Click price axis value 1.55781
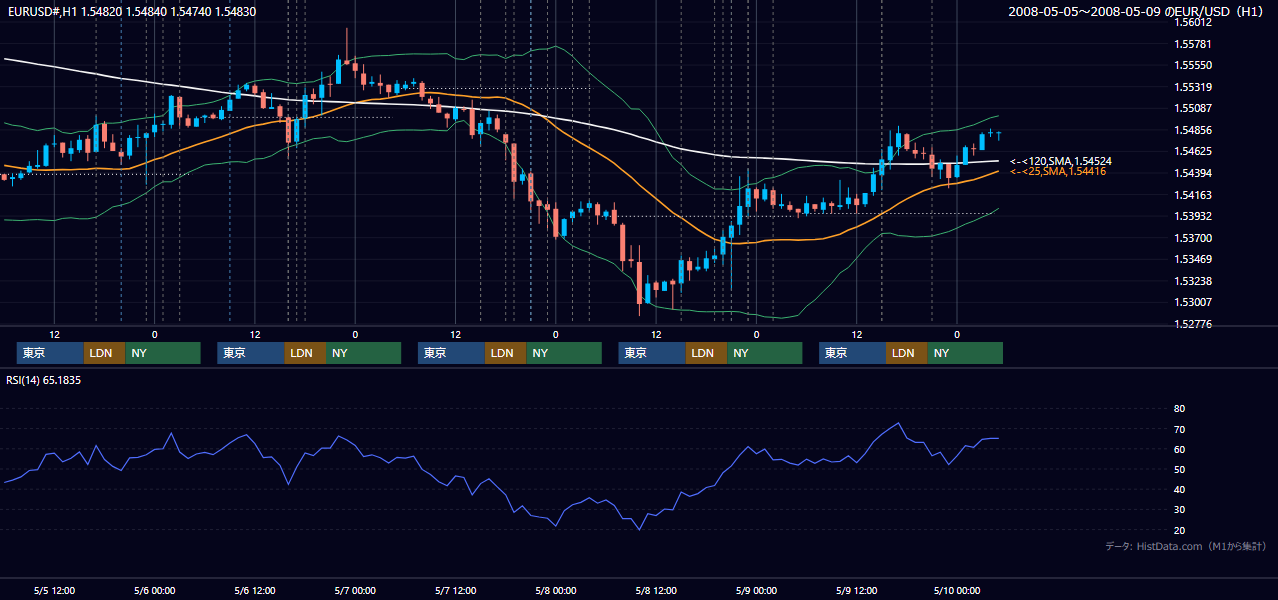1278x600 pixels. (1193, 44)
